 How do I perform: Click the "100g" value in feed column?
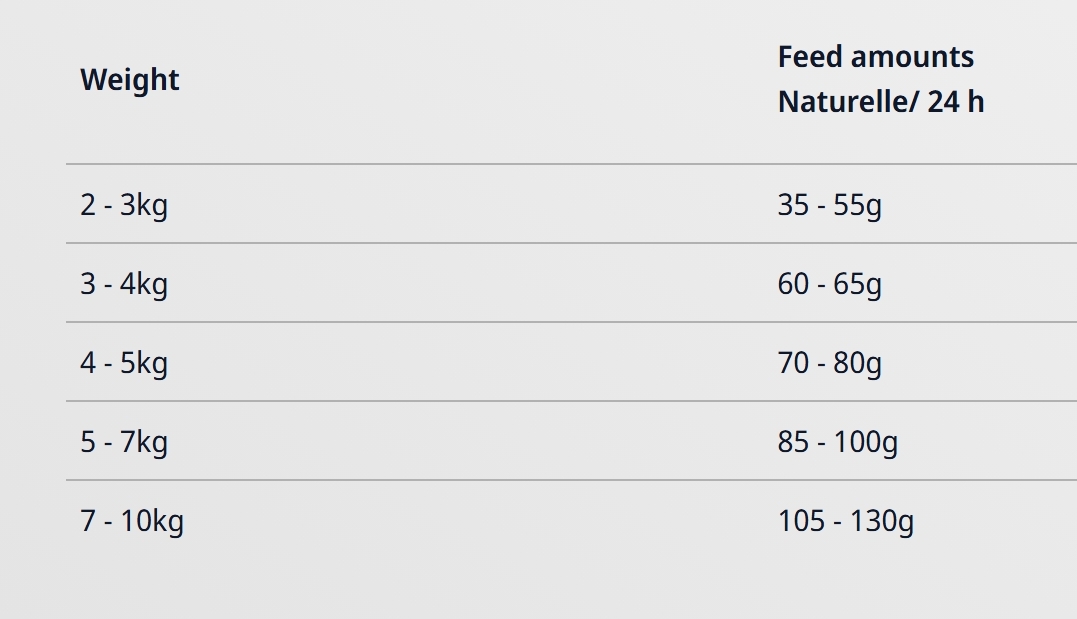(866, 442)
